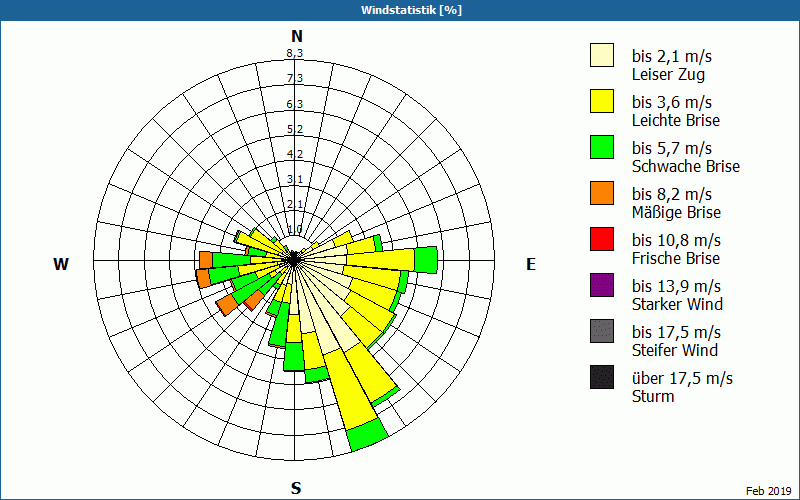This screenshot has width=800, height=500.
Task: Click the 'W' compass label
Action: tap(61, 264)
